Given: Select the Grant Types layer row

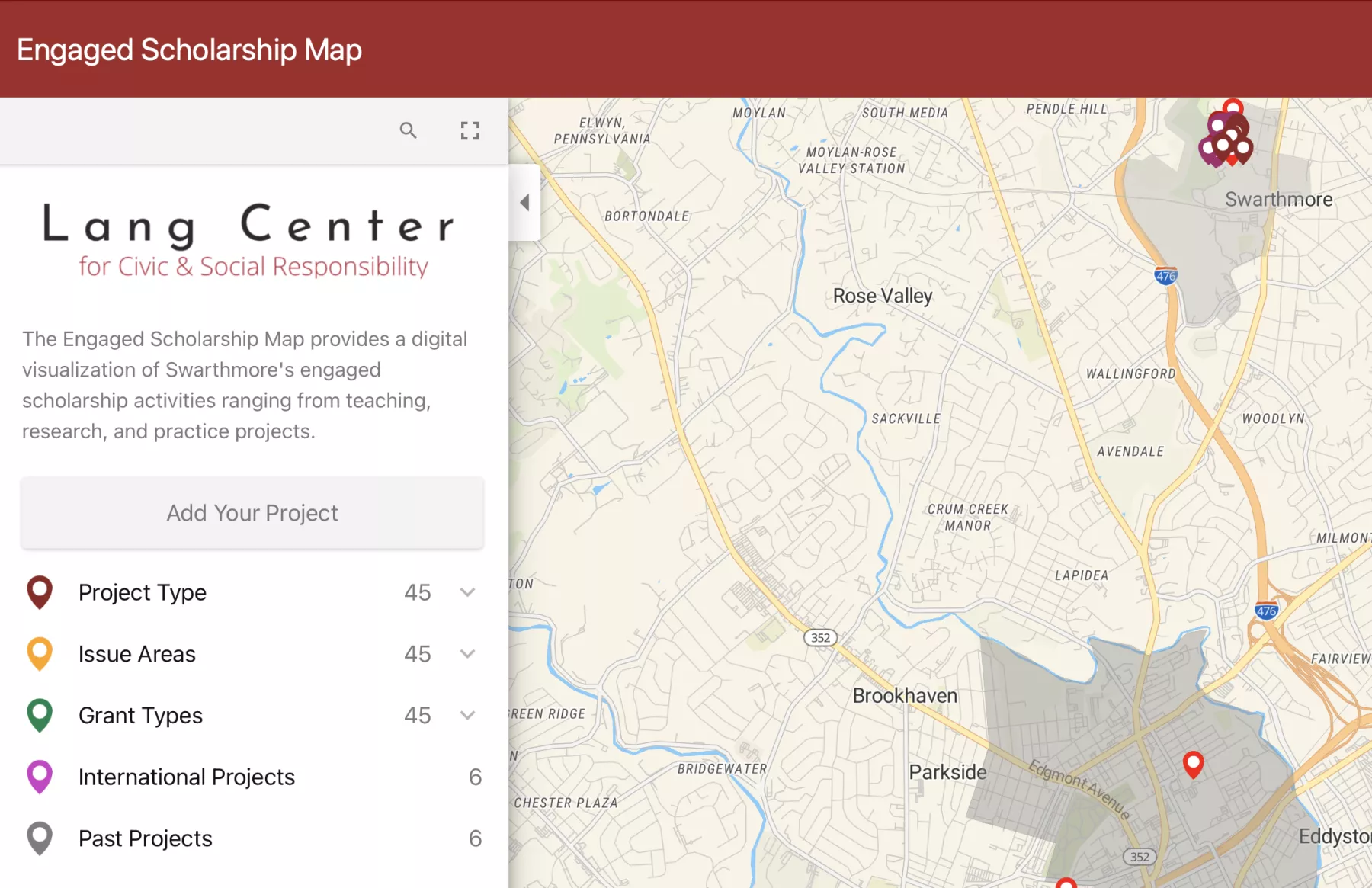Looking at the screenshot, I should [252, 716].
